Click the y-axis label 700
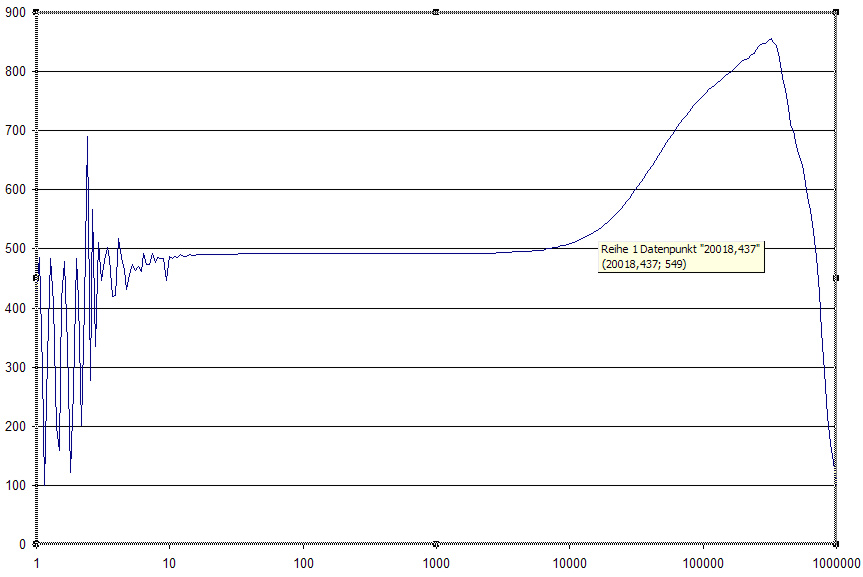863x577 pixels. coord(15,131)
